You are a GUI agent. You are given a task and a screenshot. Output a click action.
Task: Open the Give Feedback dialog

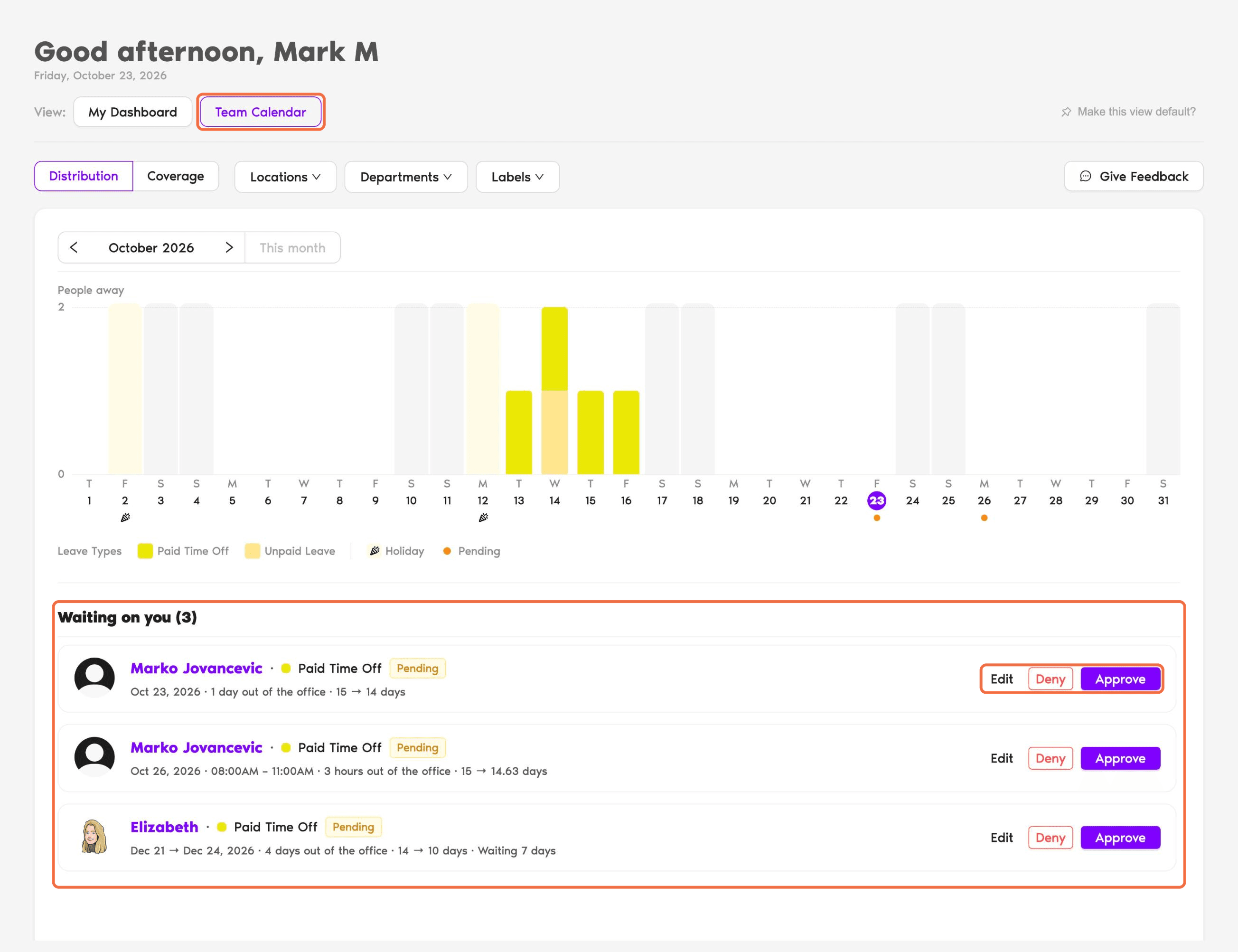coord(1134,176)
